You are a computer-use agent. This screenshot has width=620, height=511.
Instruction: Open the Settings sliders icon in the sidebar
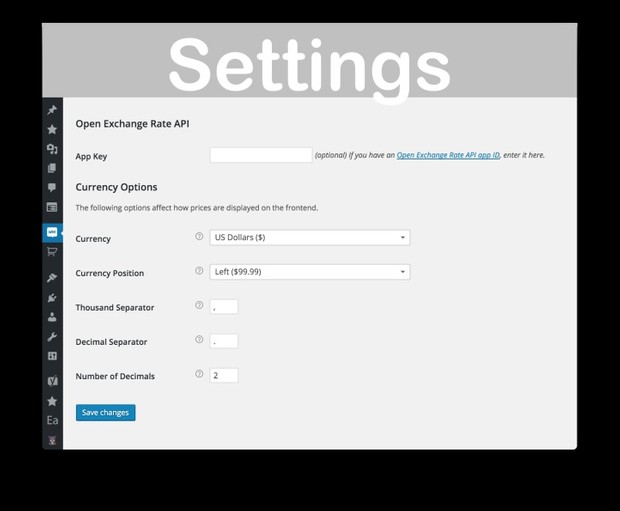click(x=52, y=356)
